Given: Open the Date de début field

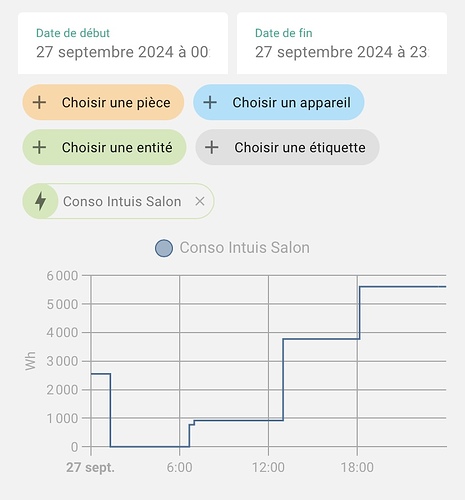Looking at the screenshot, I should click(x=123, y=43).
